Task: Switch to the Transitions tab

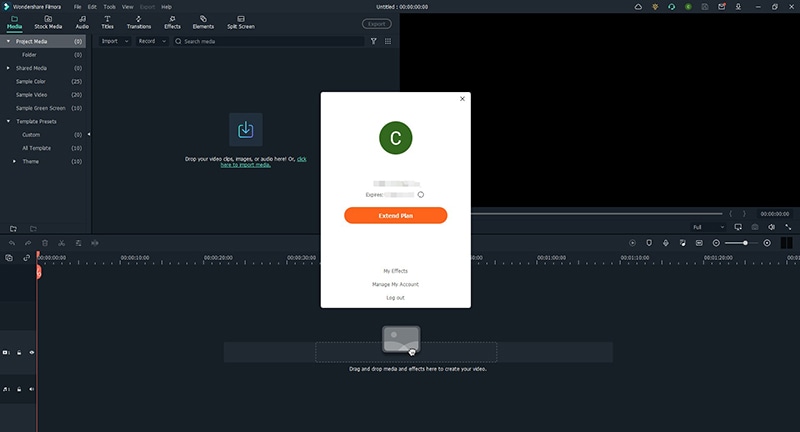Action: click(139, 22)
